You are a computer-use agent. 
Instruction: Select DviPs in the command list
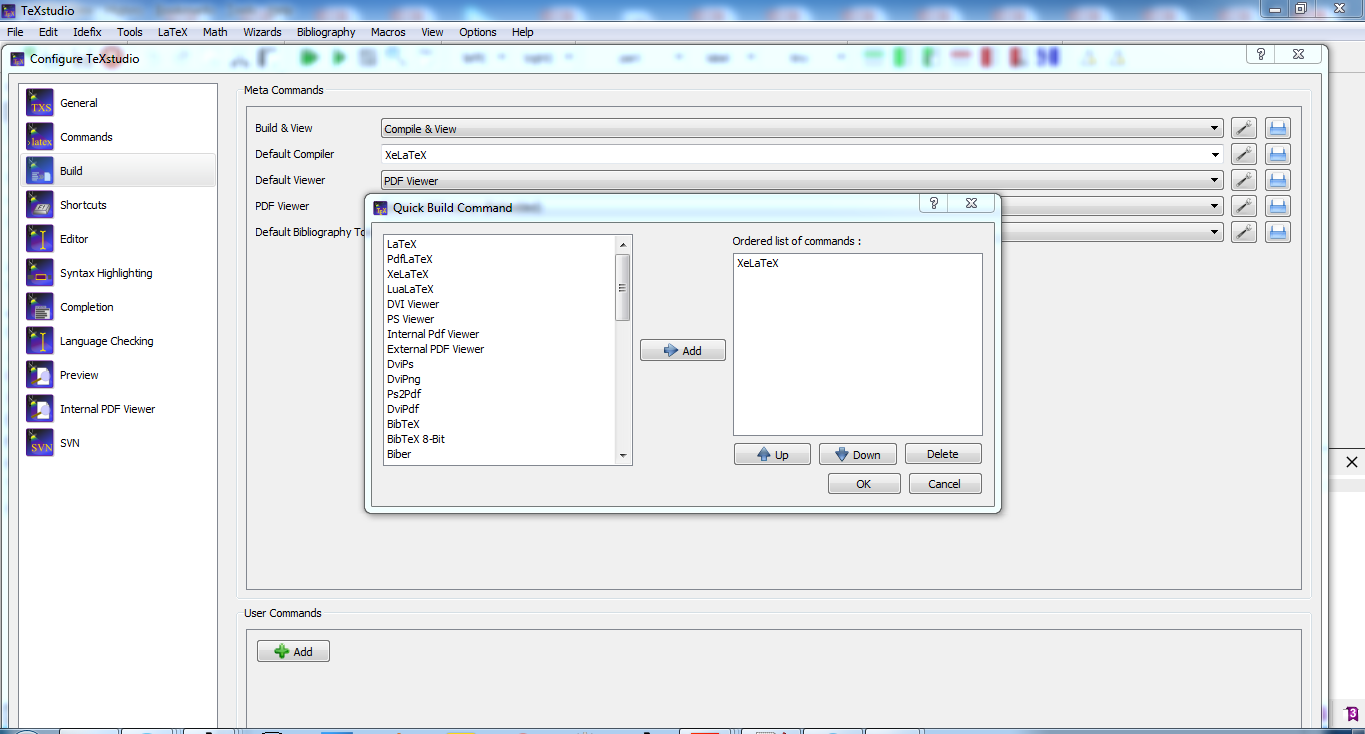(x=400, y=364)
